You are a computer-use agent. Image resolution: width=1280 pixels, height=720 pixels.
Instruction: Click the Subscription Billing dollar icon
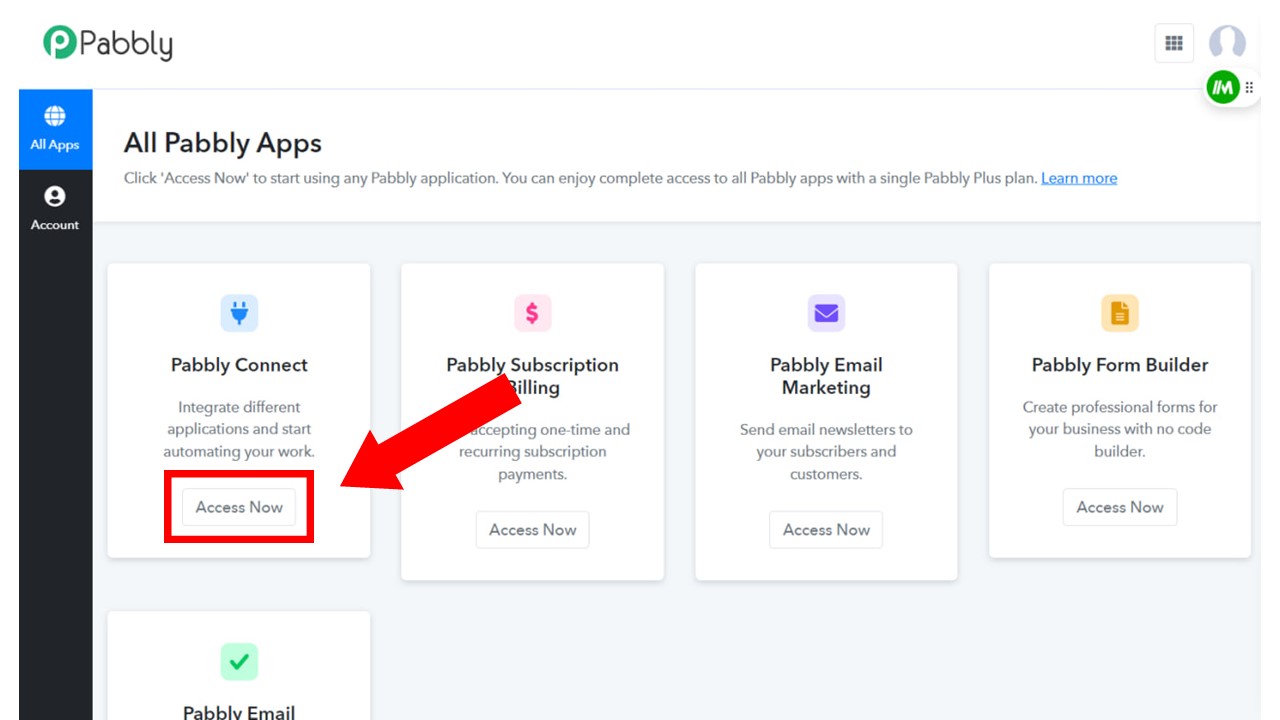pos(532,313)
